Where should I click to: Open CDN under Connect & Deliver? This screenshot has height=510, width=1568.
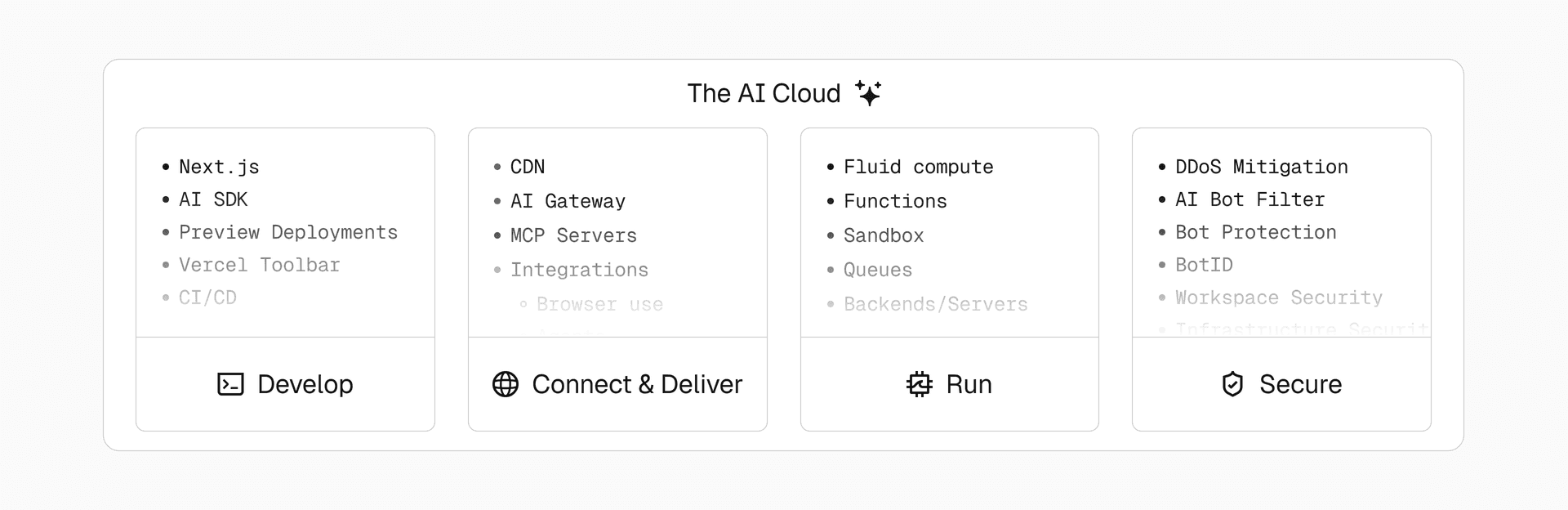point(528,167)
